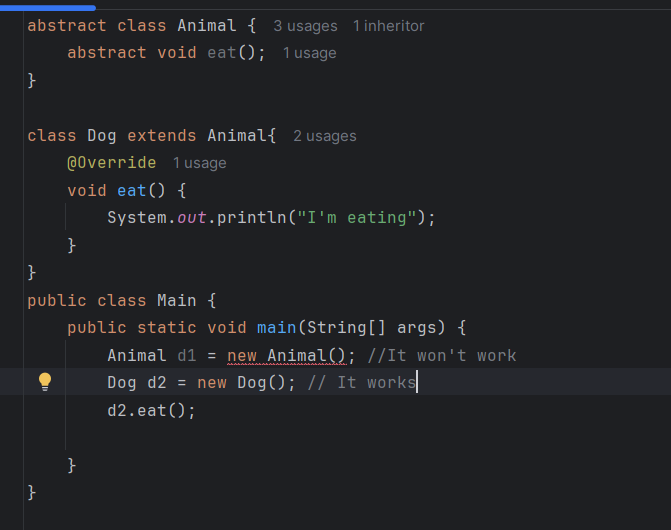
Task: Open the "1 inheritor" hint for Animal
Action: pyautogui.click(x=389, y=26)
